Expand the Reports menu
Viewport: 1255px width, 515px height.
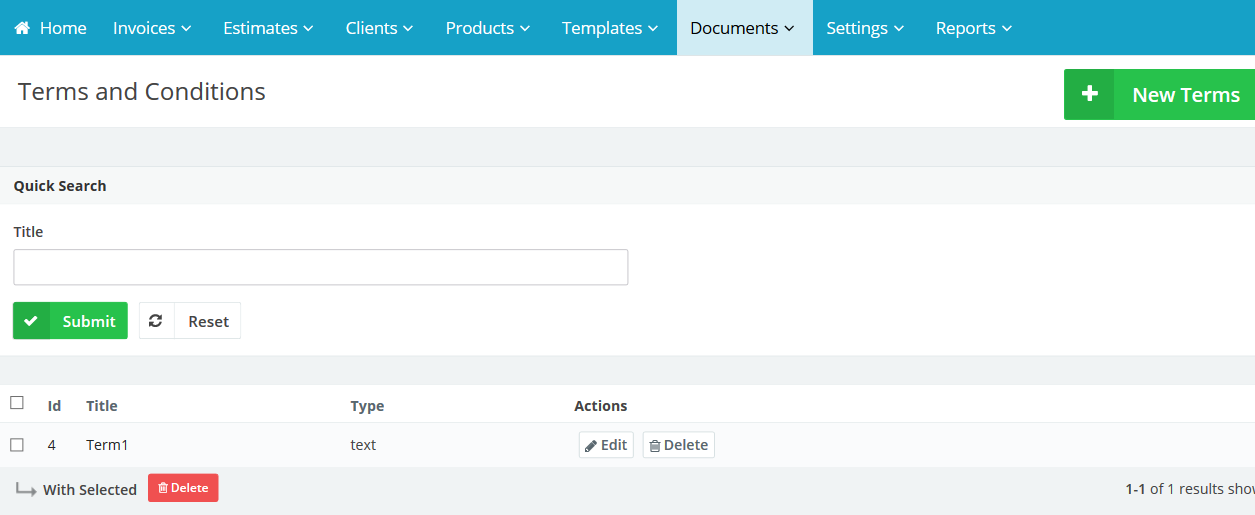[974, 28]
